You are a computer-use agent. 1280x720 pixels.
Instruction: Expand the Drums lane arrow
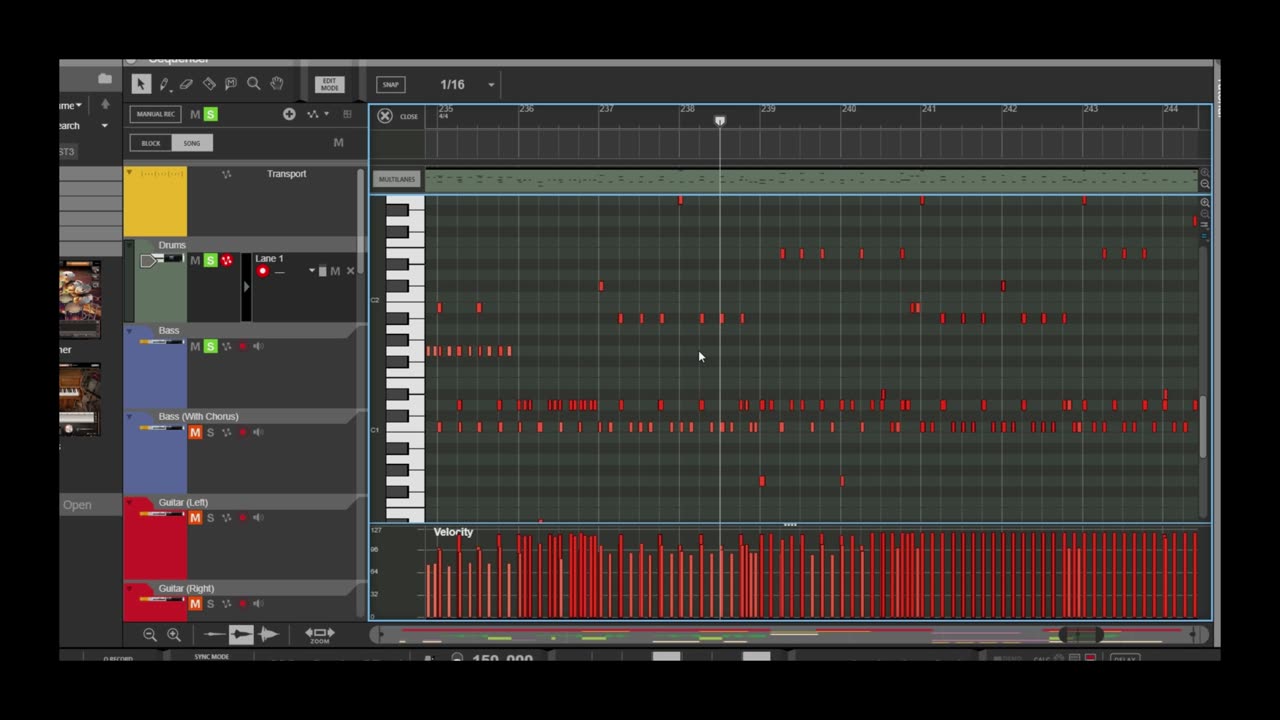(x=247, y=287)
